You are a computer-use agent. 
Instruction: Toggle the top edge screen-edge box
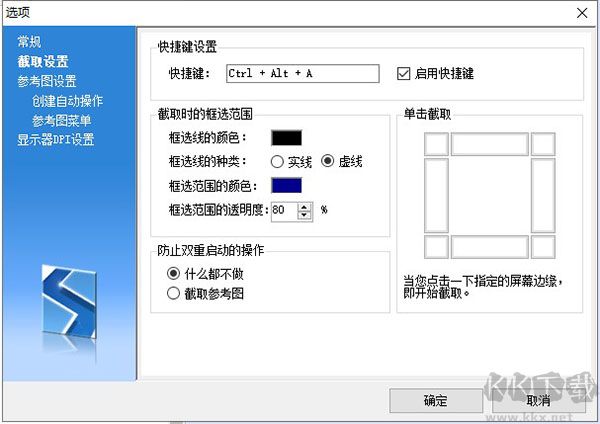tap(490, 144)
